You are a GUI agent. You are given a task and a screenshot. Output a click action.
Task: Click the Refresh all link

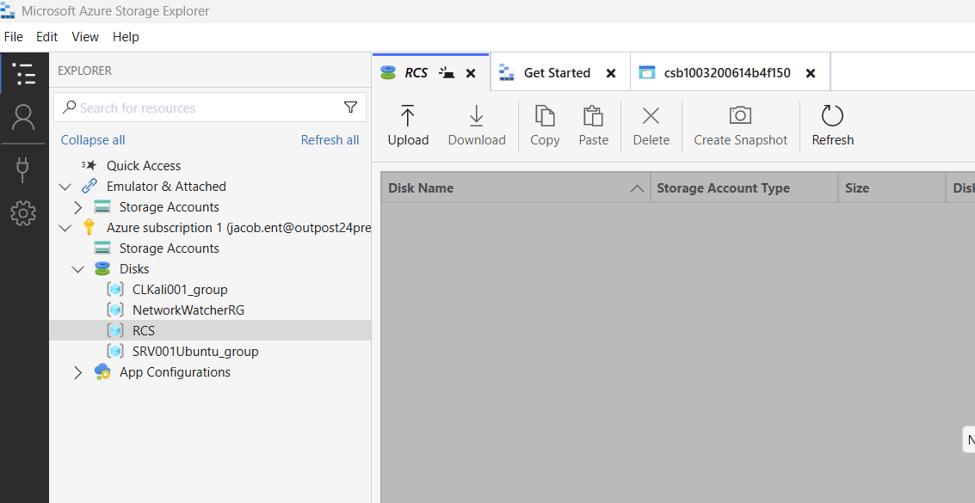click(330, 140)
